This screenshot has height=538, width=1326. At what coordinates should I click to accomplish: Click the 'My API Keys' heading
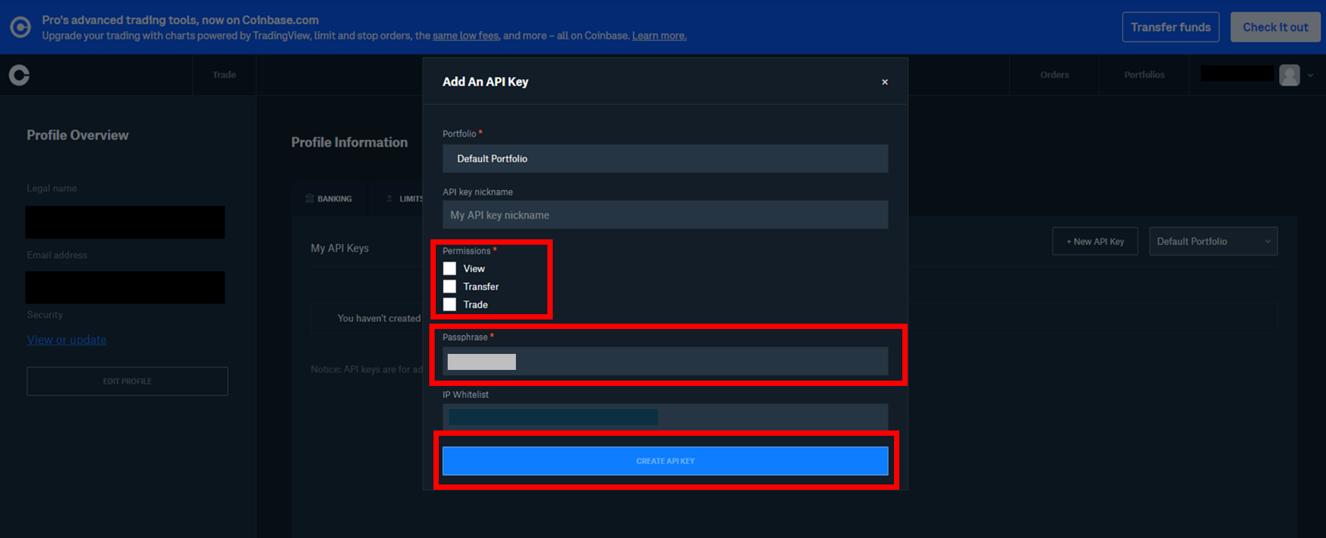(x=340, y=248)
